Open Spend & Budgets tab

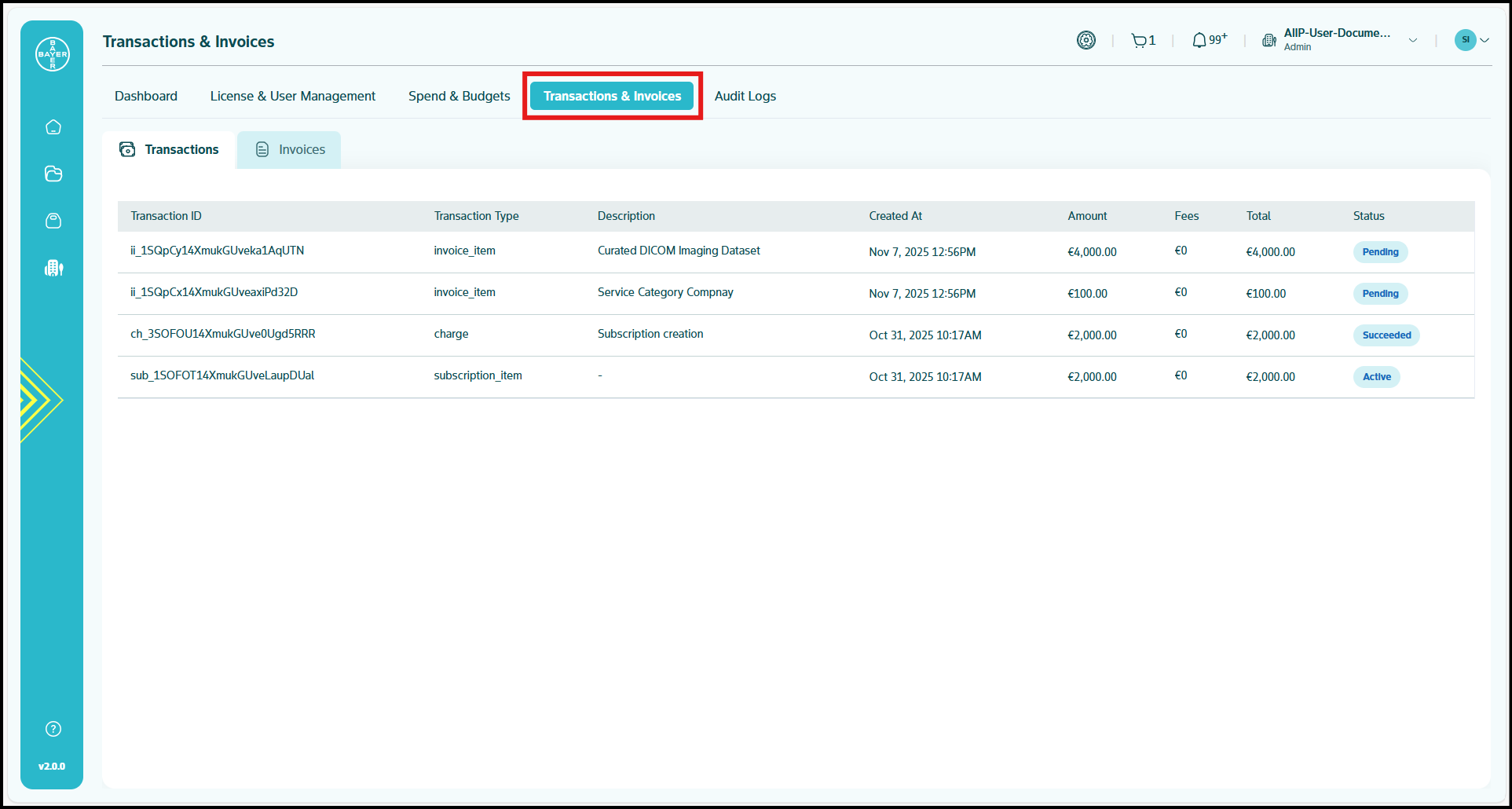pos(459,97)
